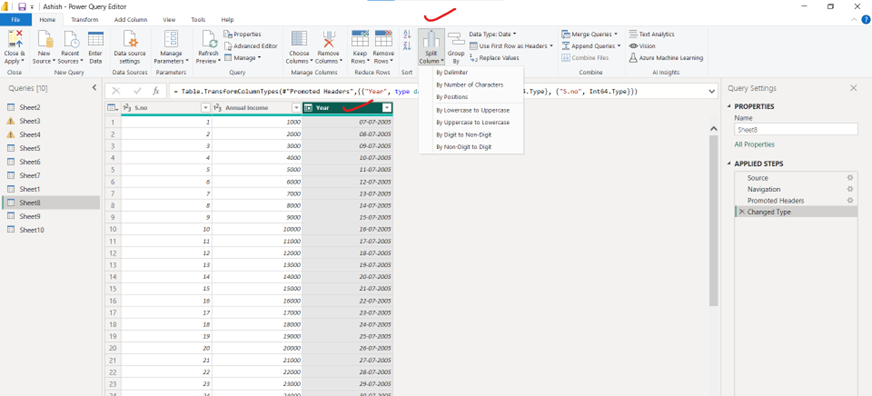Image resolution: width=872 pixels, height=396 pixels.
Task: Click the fx formula icon
Action: 156,91
